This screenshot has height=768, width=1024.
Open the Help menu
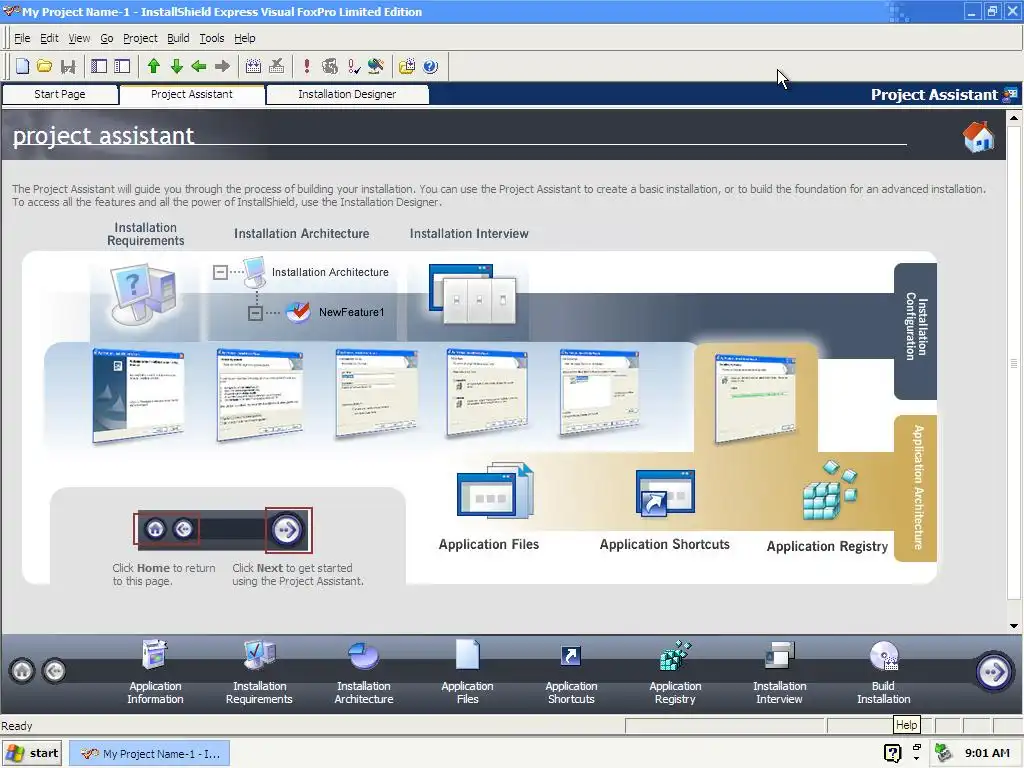[245, 38]
